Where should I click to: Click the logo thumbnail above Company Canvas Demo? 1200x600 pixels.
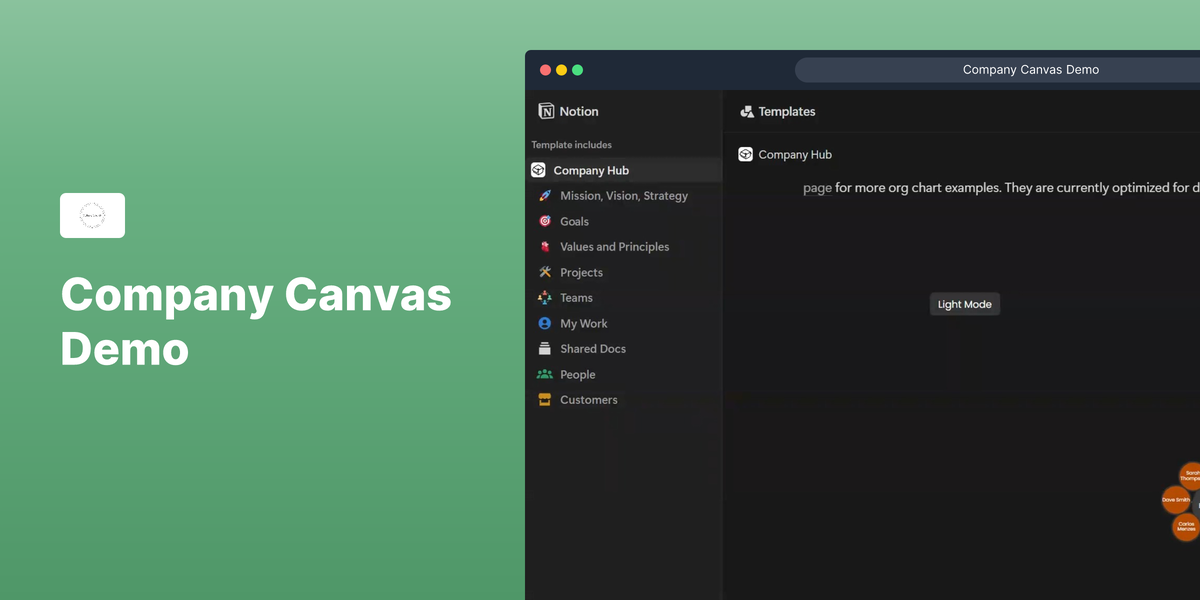point(92,215)
